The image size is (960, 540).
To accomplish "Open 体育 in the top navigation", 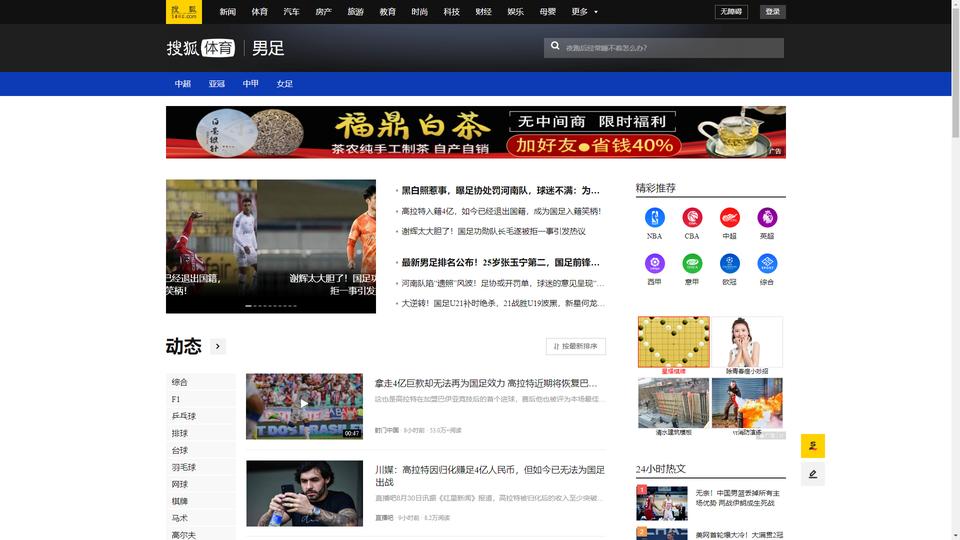I will (259, 12).
